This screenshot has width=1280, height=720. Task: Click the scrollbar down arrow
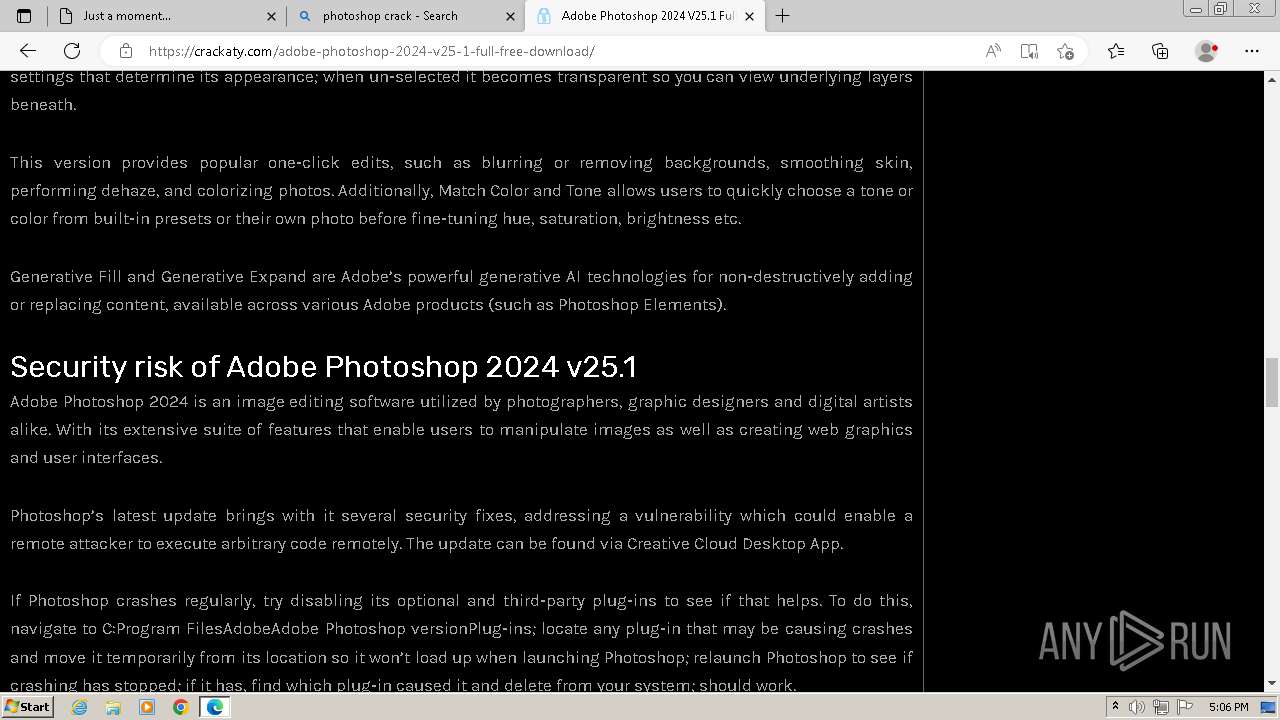pyautogui.click(x=1272, y=684)
